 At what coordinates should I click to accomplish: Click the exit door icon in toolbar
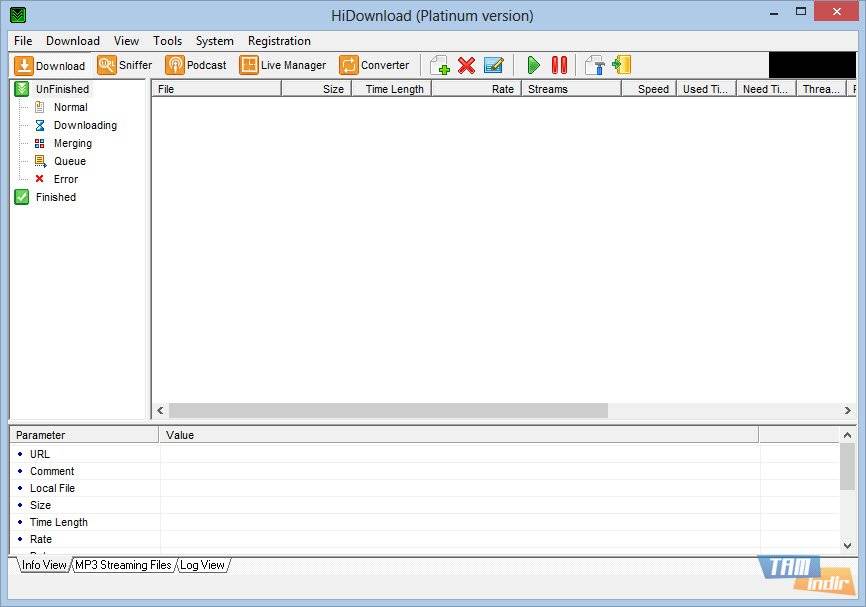tap(621, 65)
